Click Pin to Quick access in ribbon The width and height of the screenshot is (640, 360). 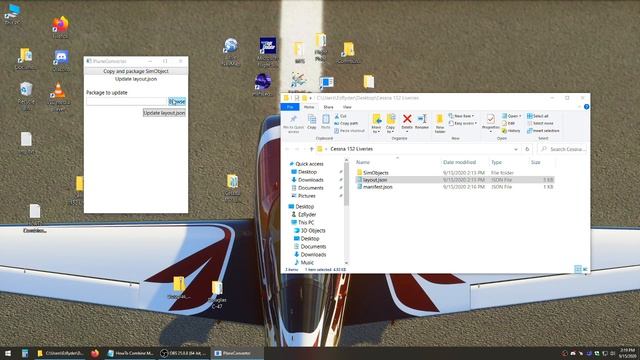[293, 123]
